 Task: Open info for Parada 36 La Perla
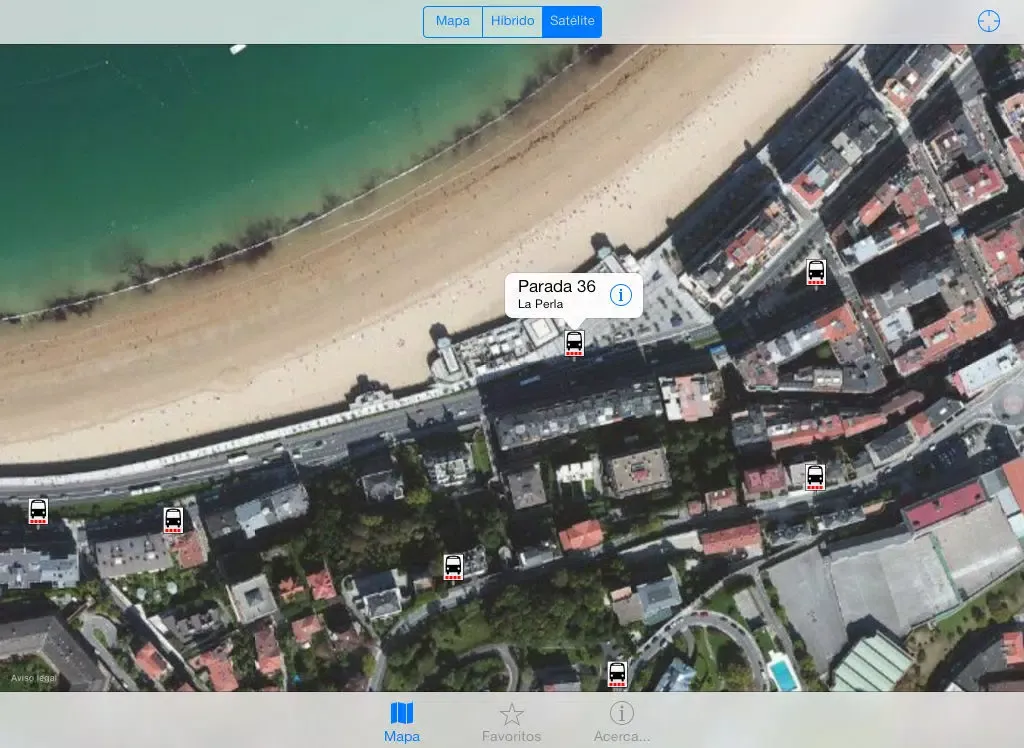pyautogui.click(x=620, y=295)
